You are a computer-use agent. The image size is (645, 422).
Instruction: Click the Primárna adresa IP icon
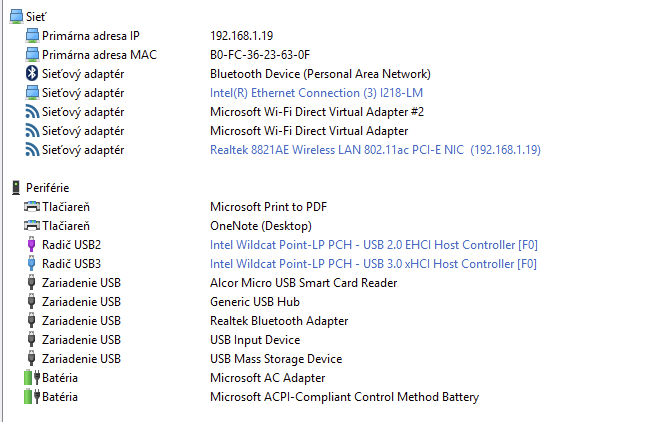coord(31,36)
